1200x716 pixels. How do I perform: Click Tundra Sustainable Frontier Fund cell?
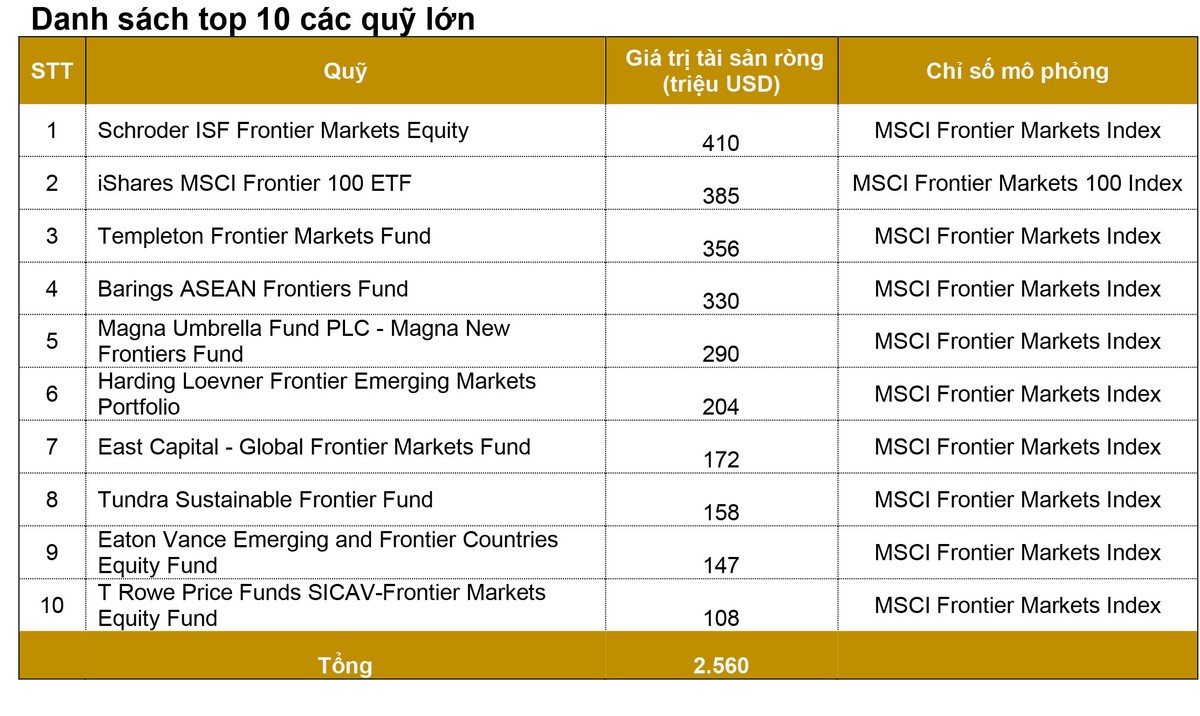coord(265,500)
